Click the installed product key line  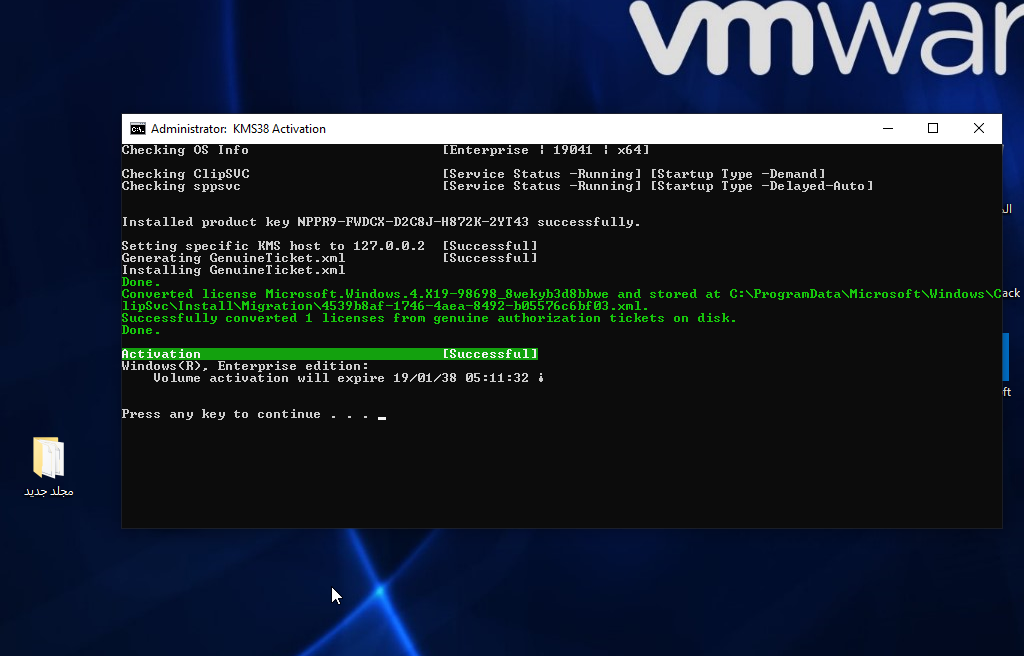pos(381,222)
